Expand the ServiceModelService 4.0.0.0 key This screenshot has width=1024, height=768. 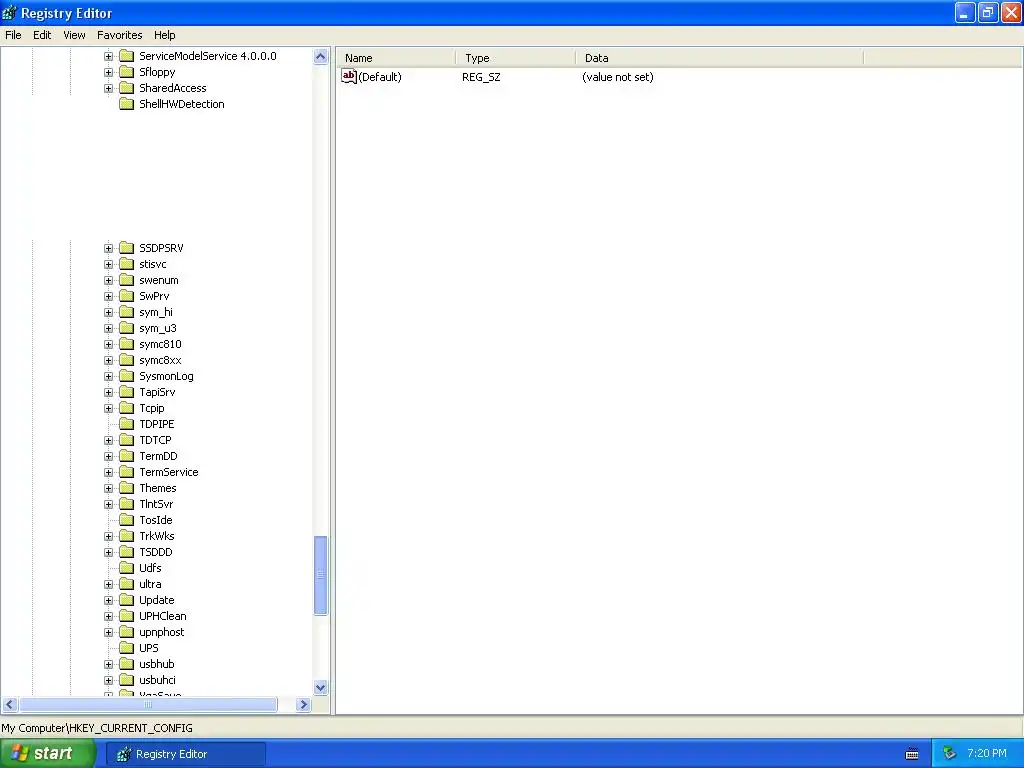tap(108, 56)
